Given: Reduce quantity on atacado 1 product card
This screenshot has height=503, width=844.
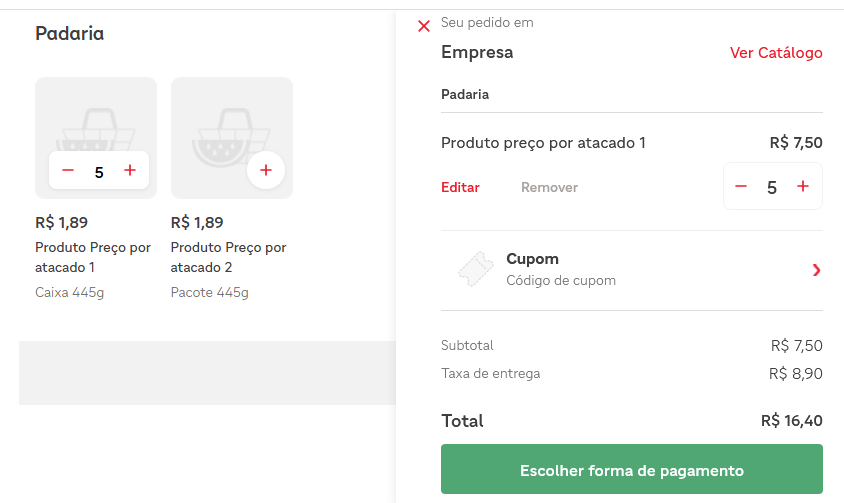Looking at the screenshot, I should (x=68, y=171).
